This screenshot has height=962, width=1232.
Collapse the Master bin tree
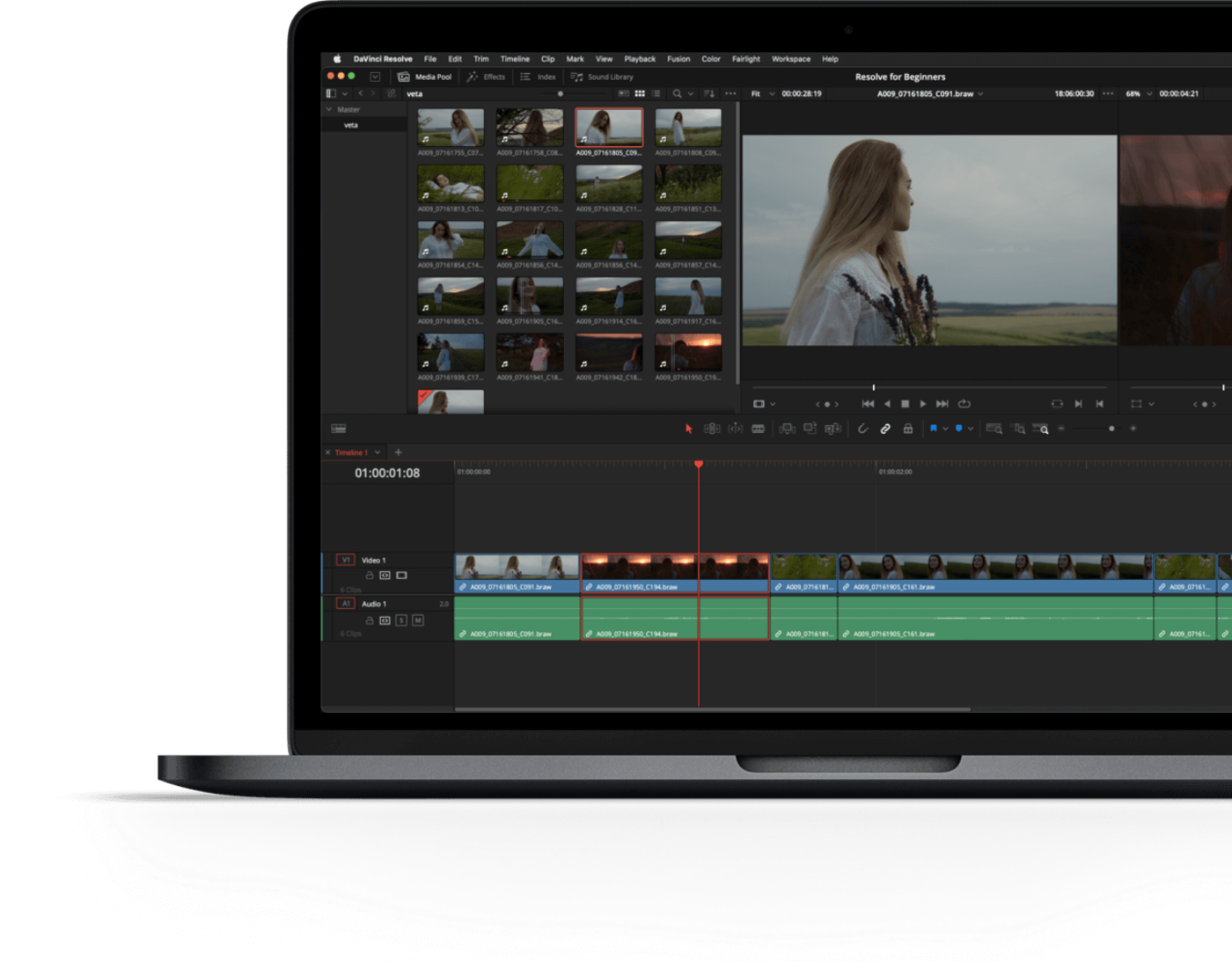(x=330, y=110)
